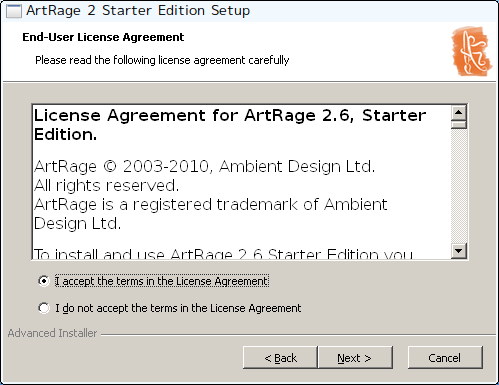Proceed with the Next button

(355, 358)
